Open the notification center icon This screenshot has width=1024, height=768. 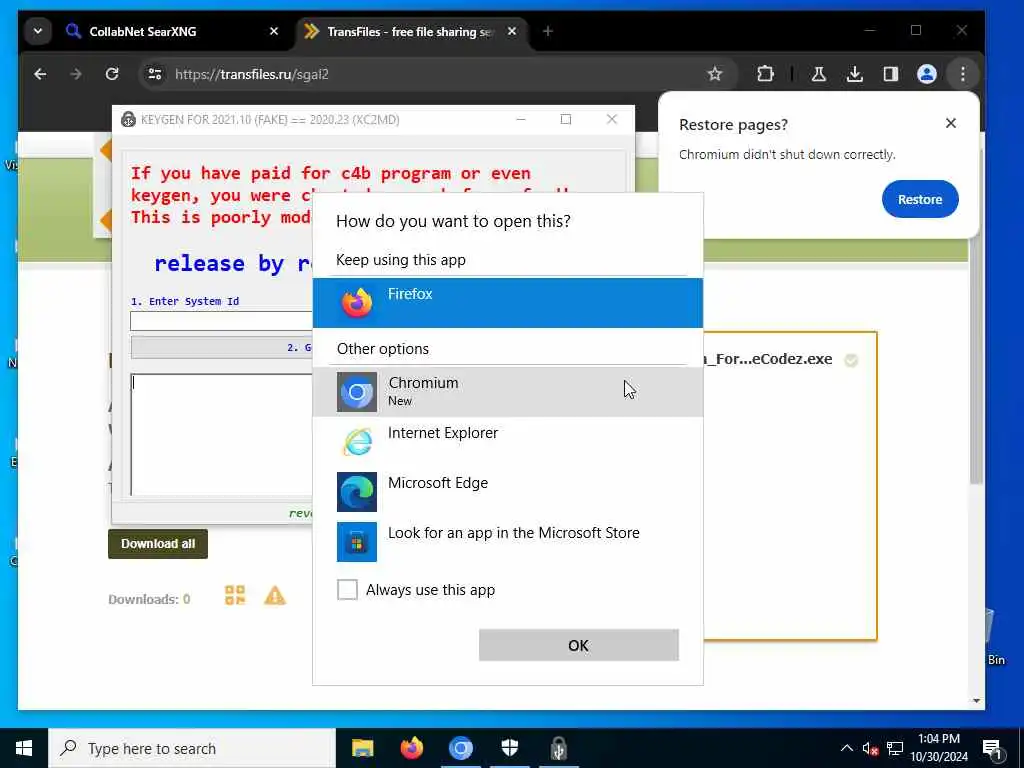click(993, 748)
